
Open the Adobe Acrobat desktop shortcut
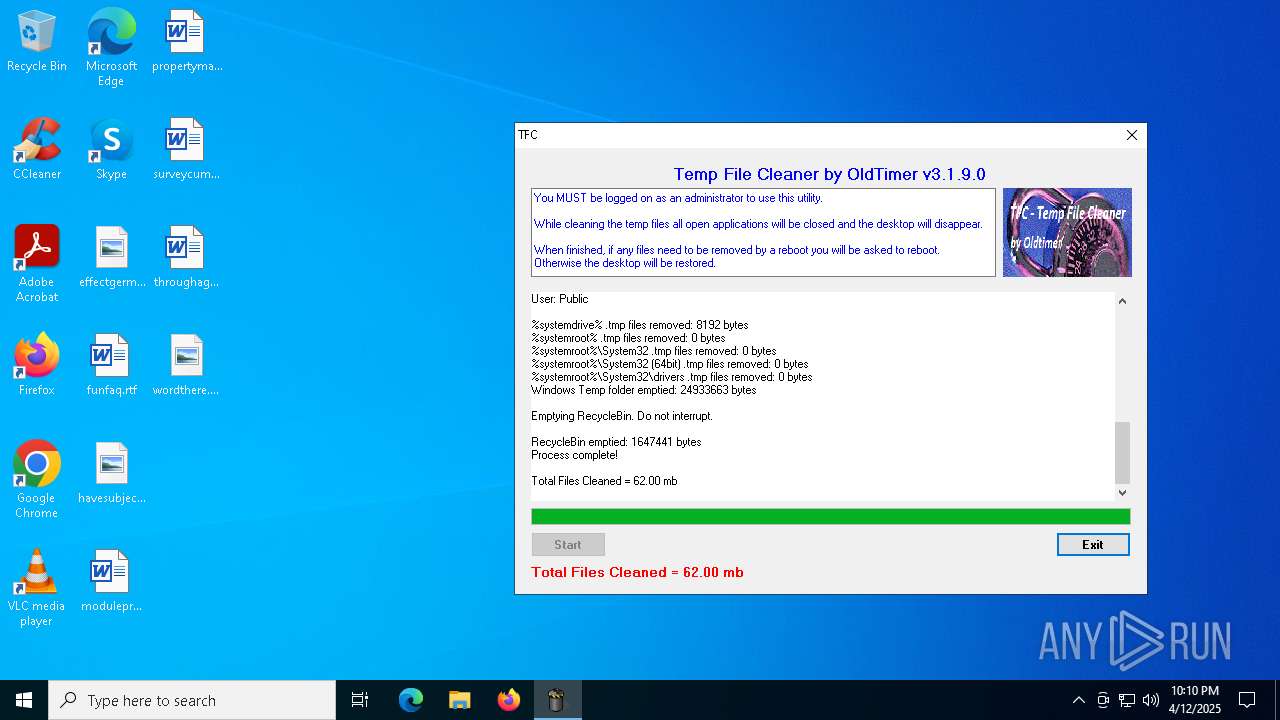click(37, 264)
